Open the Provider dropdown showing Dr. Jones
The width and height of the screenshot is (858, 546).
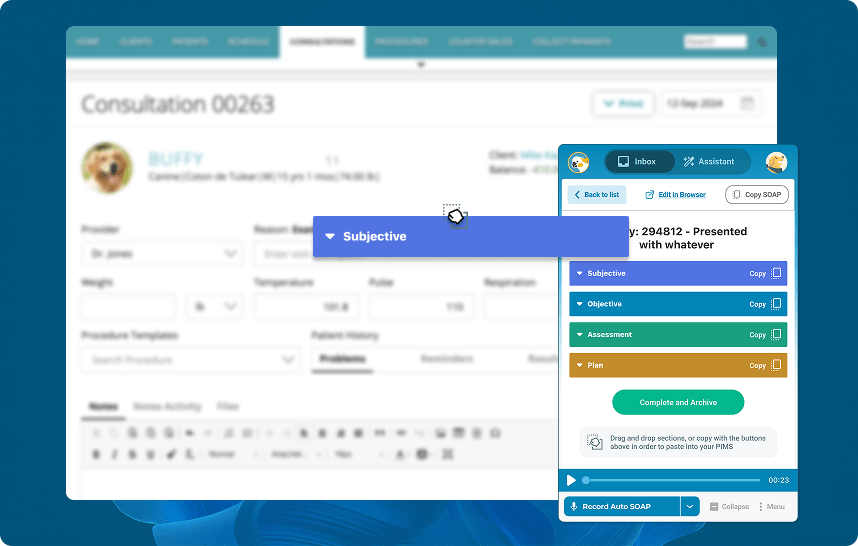coord(161,254)
